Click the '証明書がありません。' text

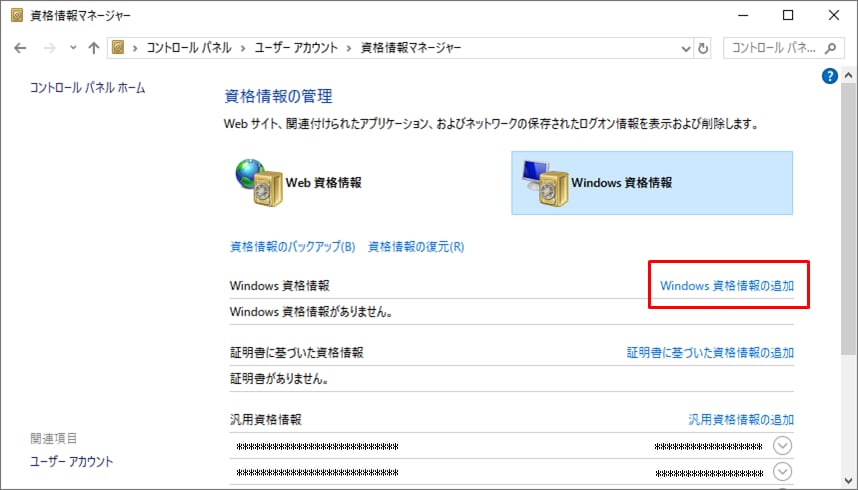[279, 379]
